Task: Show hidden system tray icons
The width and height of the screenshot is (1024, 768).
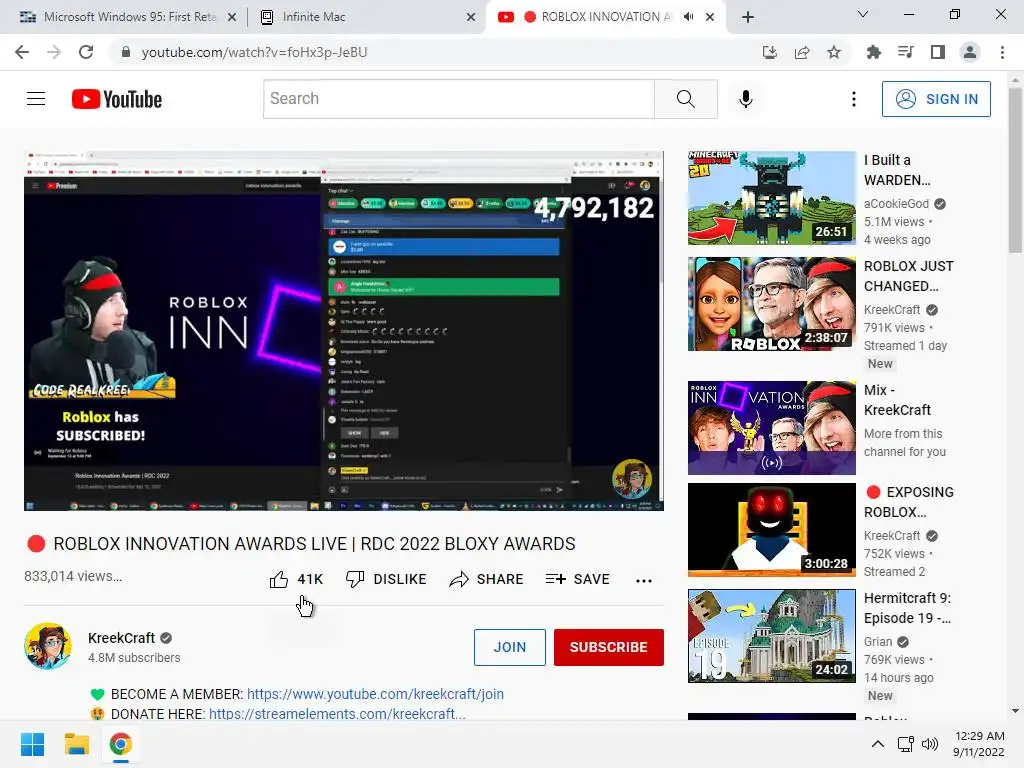Action: [878, 744]
